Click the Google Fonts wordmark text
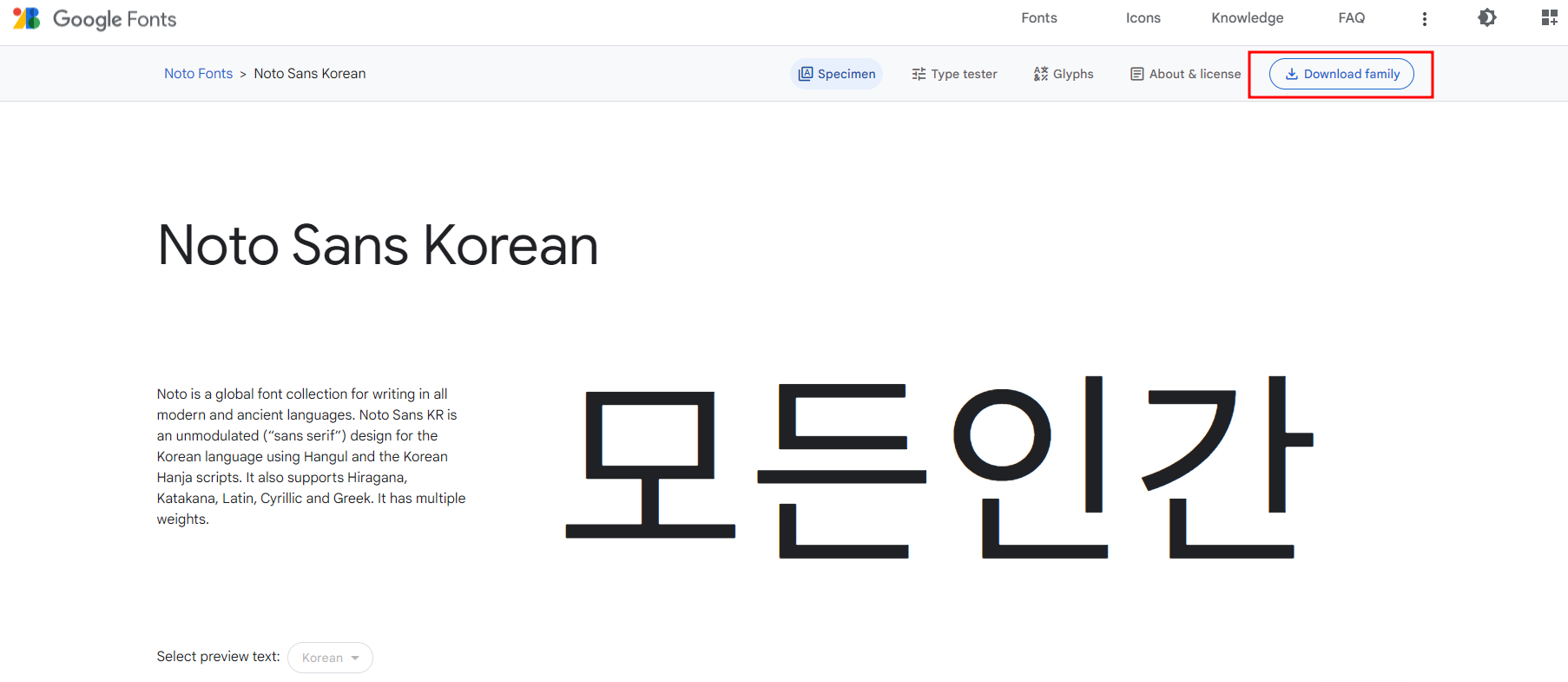1568x682 pixels. coord(115,19)
